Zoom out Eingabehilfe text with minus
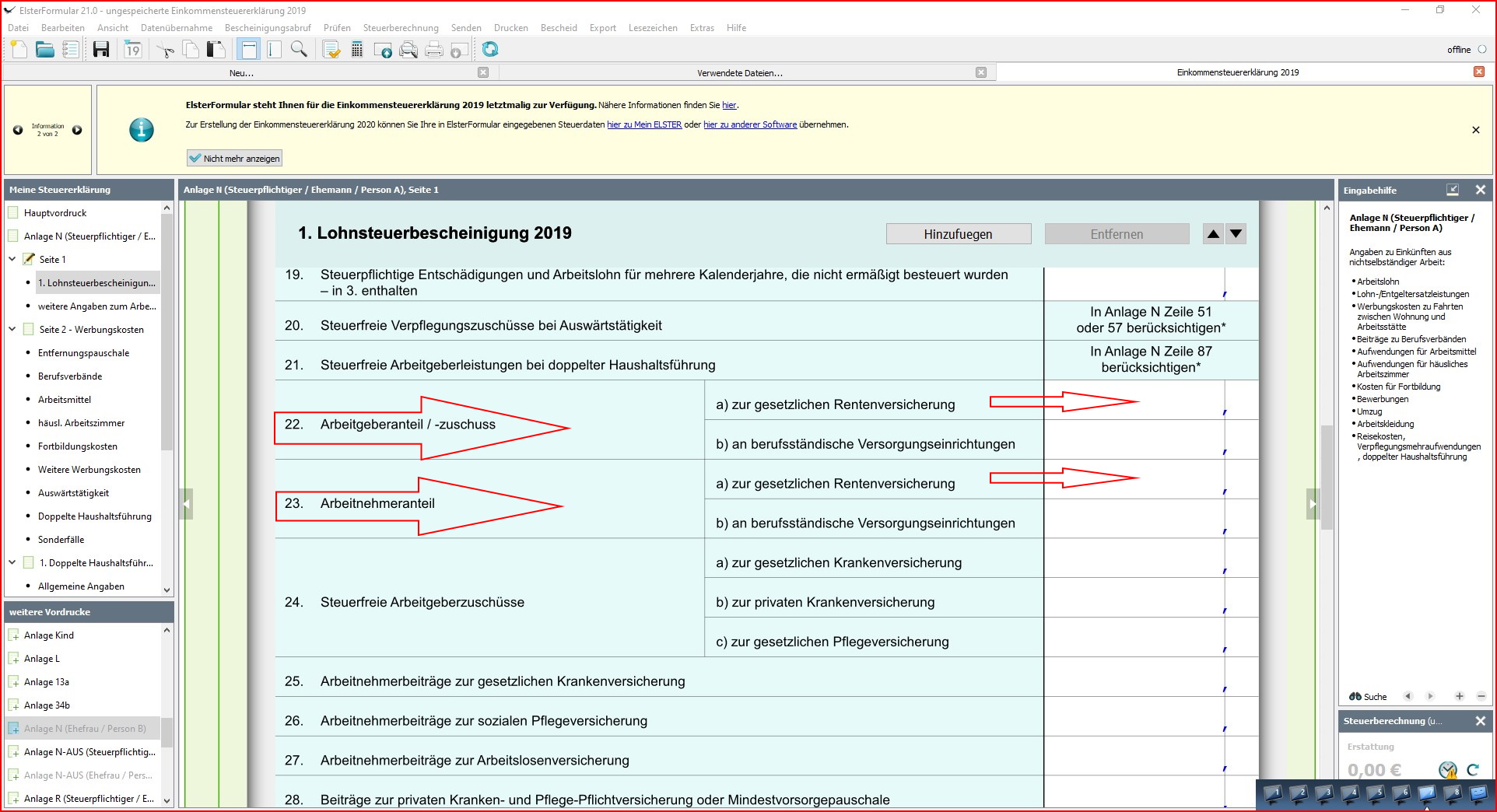Screen dimensions: 1497x812 pyautogui.click(x=1481, y=696)
